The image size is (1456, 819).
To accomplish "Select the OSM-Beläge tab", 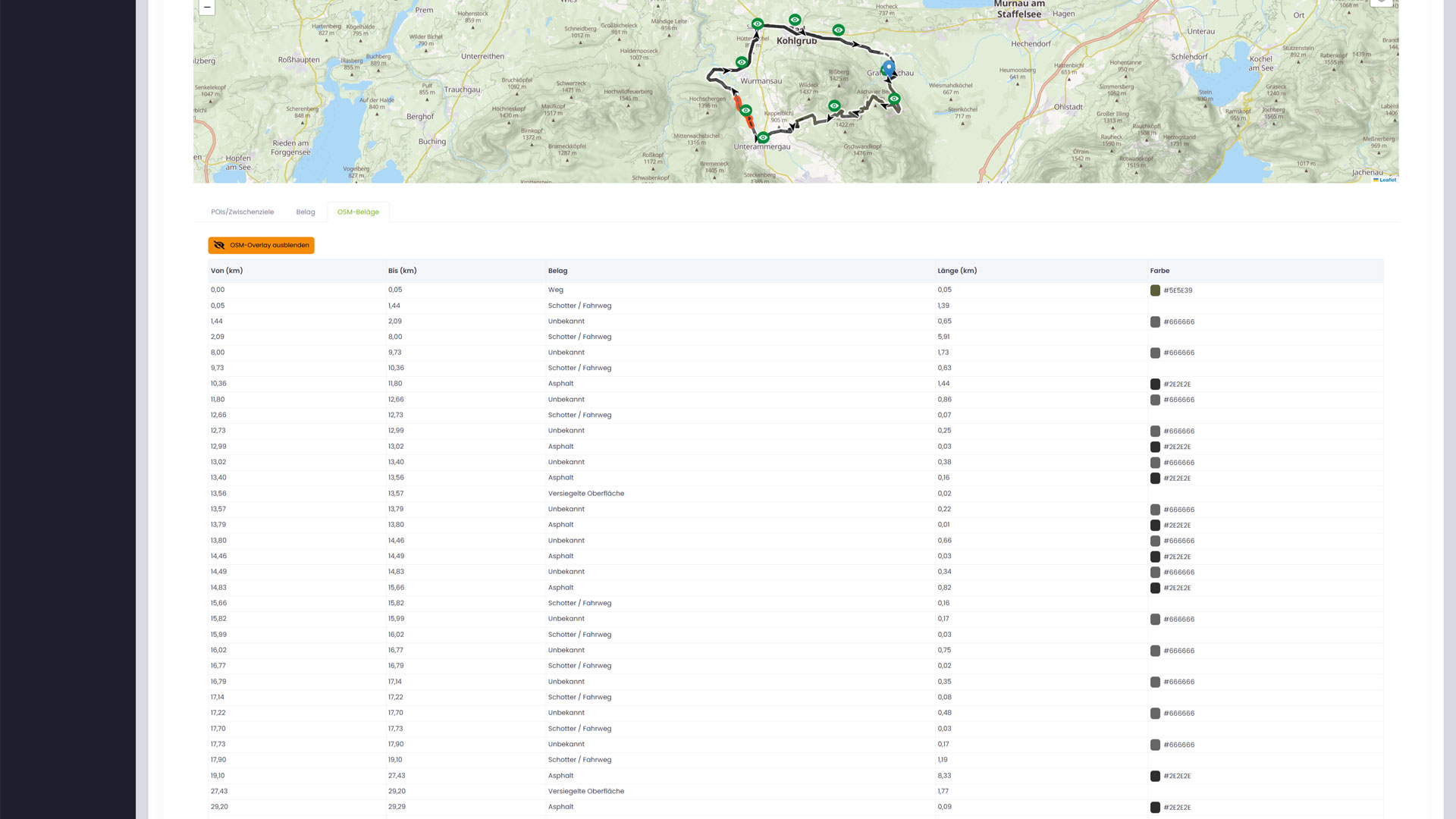I will [x=358, y=212].
